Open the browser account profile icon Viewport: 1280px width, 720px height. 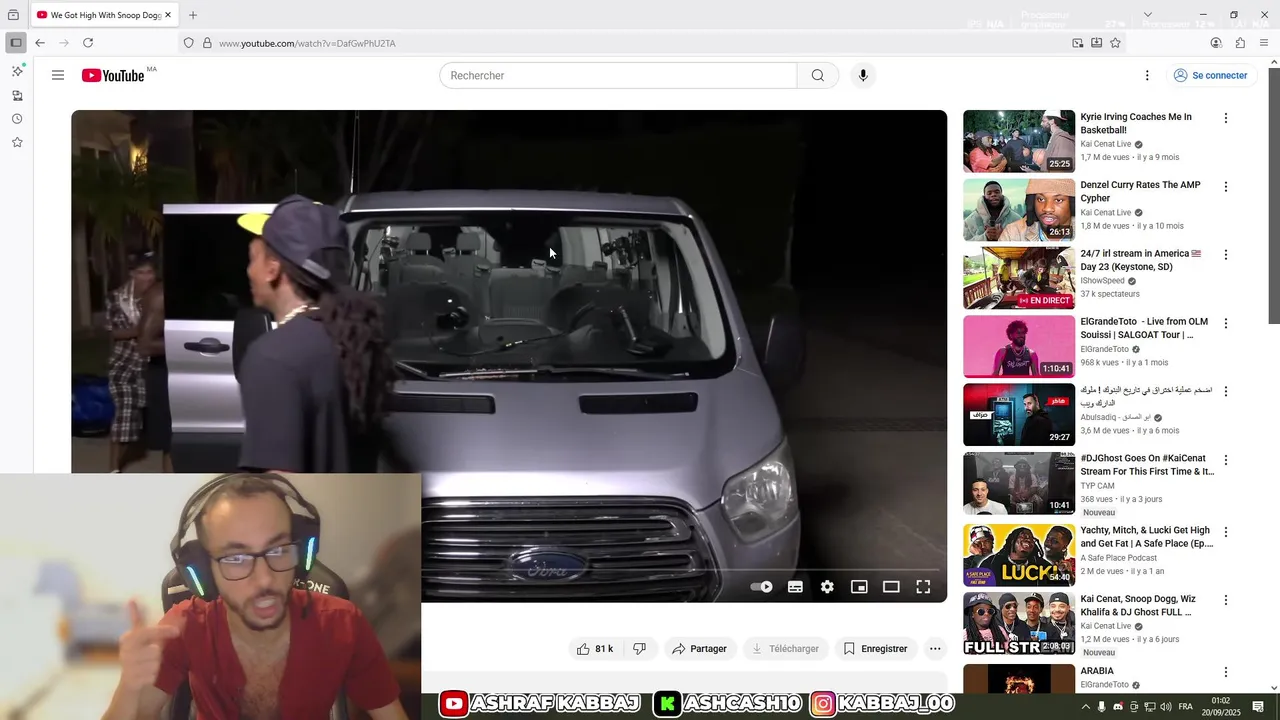click(1216, 43)
